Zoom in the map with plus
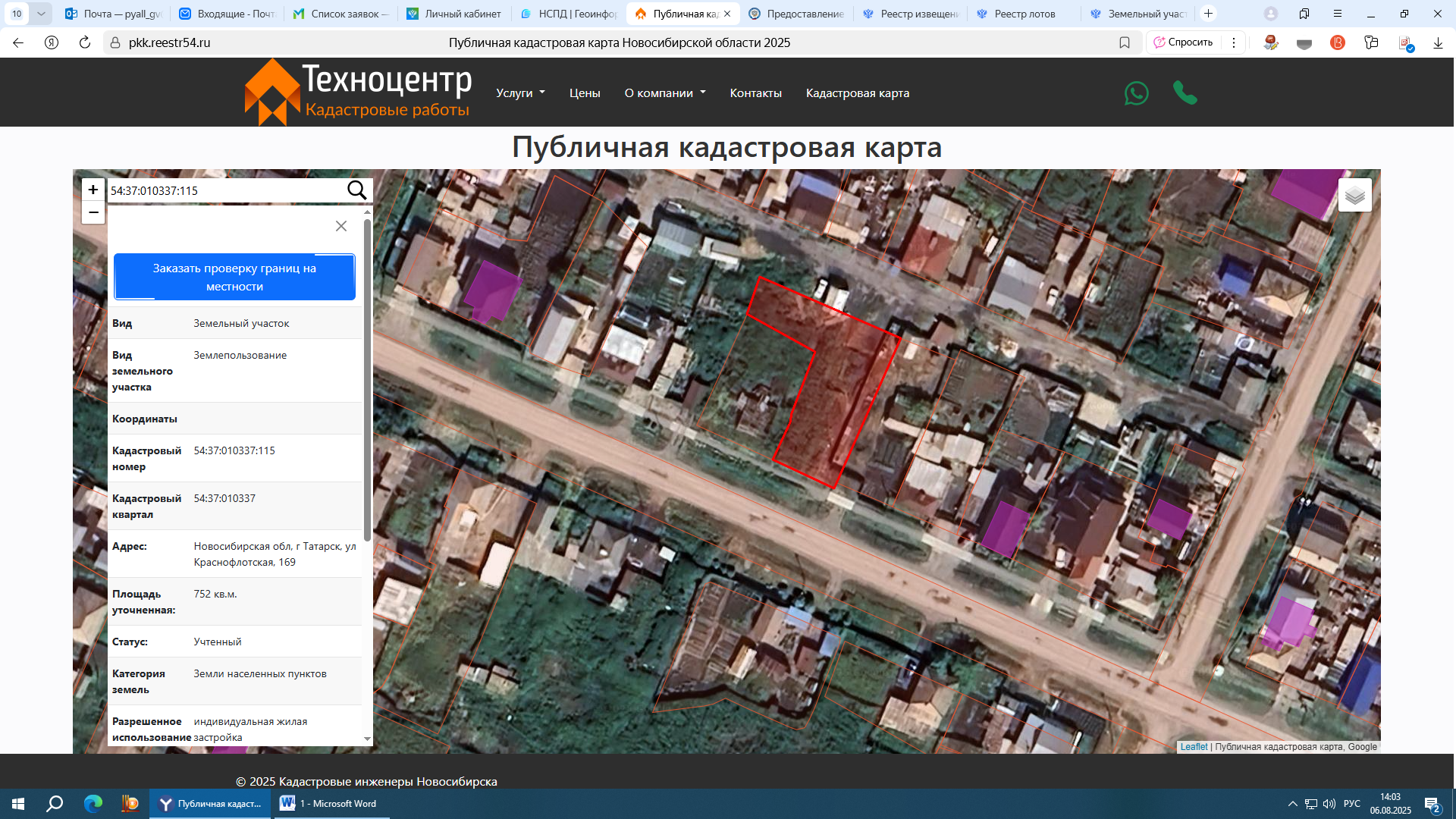Screen dimensions: 1456x819 93,190
